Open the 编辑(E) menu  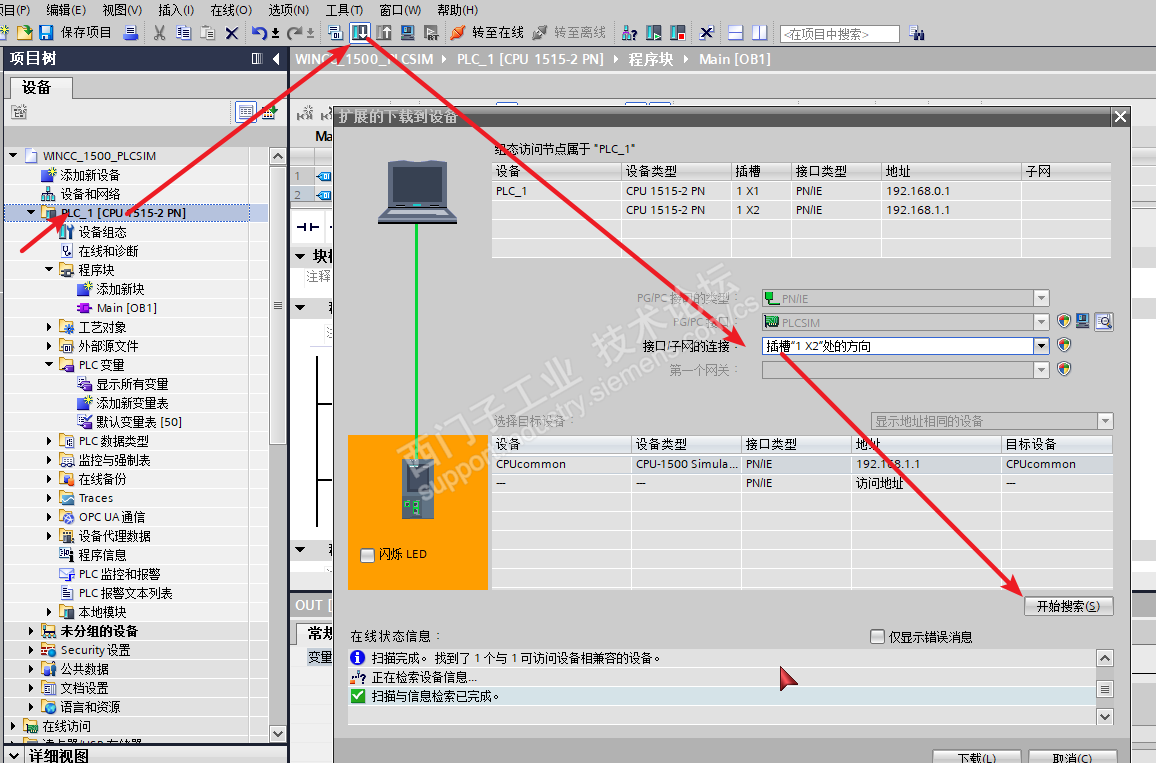tap(66, 10)
